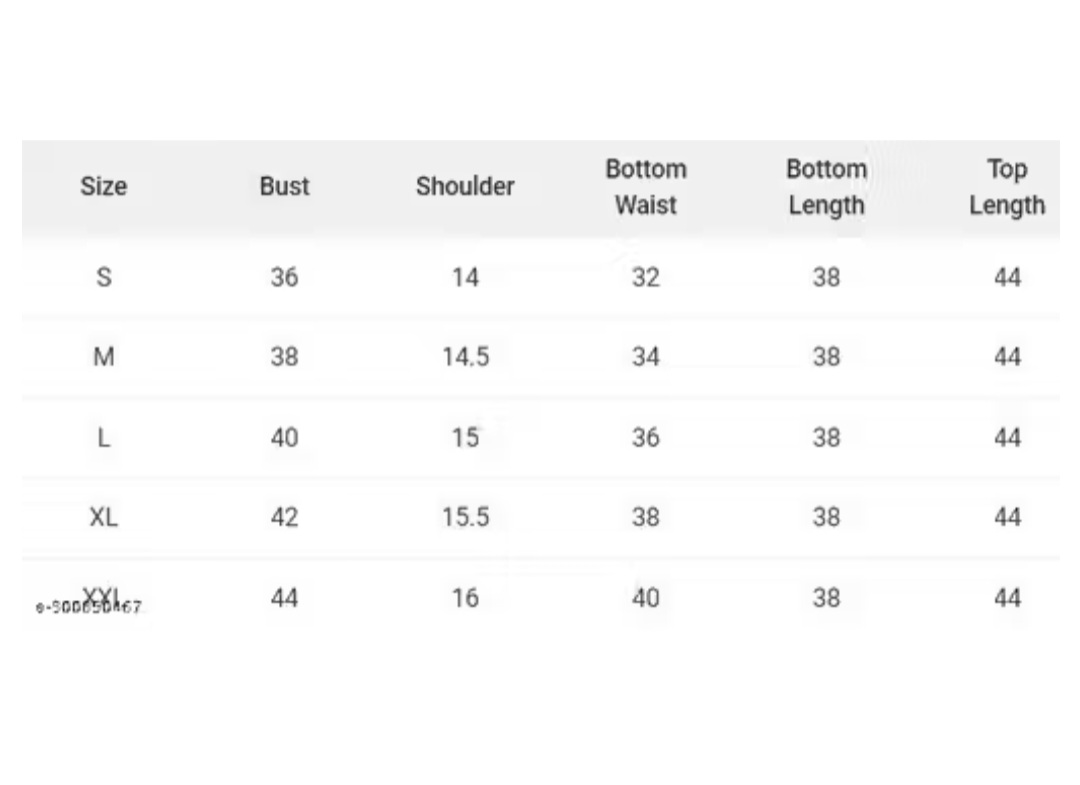1080x785 pixels.
Task: Select shoulder value 16 in XXL row
Action: (466, 597)
